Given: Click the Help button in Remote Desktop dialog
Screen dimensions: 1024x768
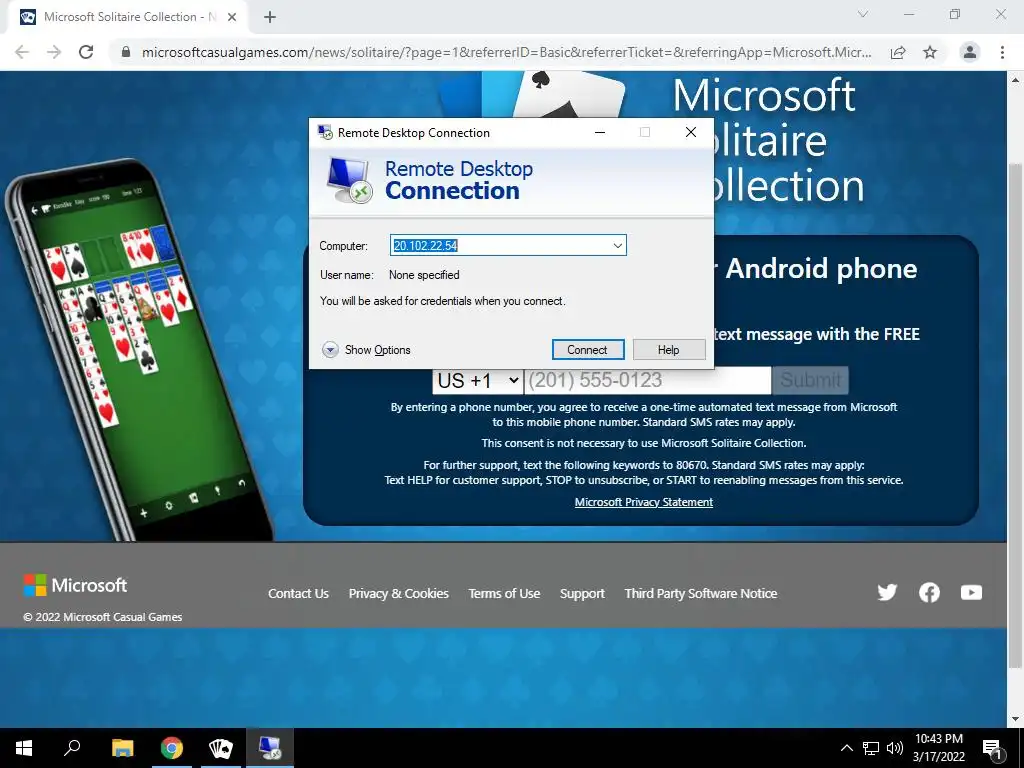Looking at the screenshot, I should point(669,349).
